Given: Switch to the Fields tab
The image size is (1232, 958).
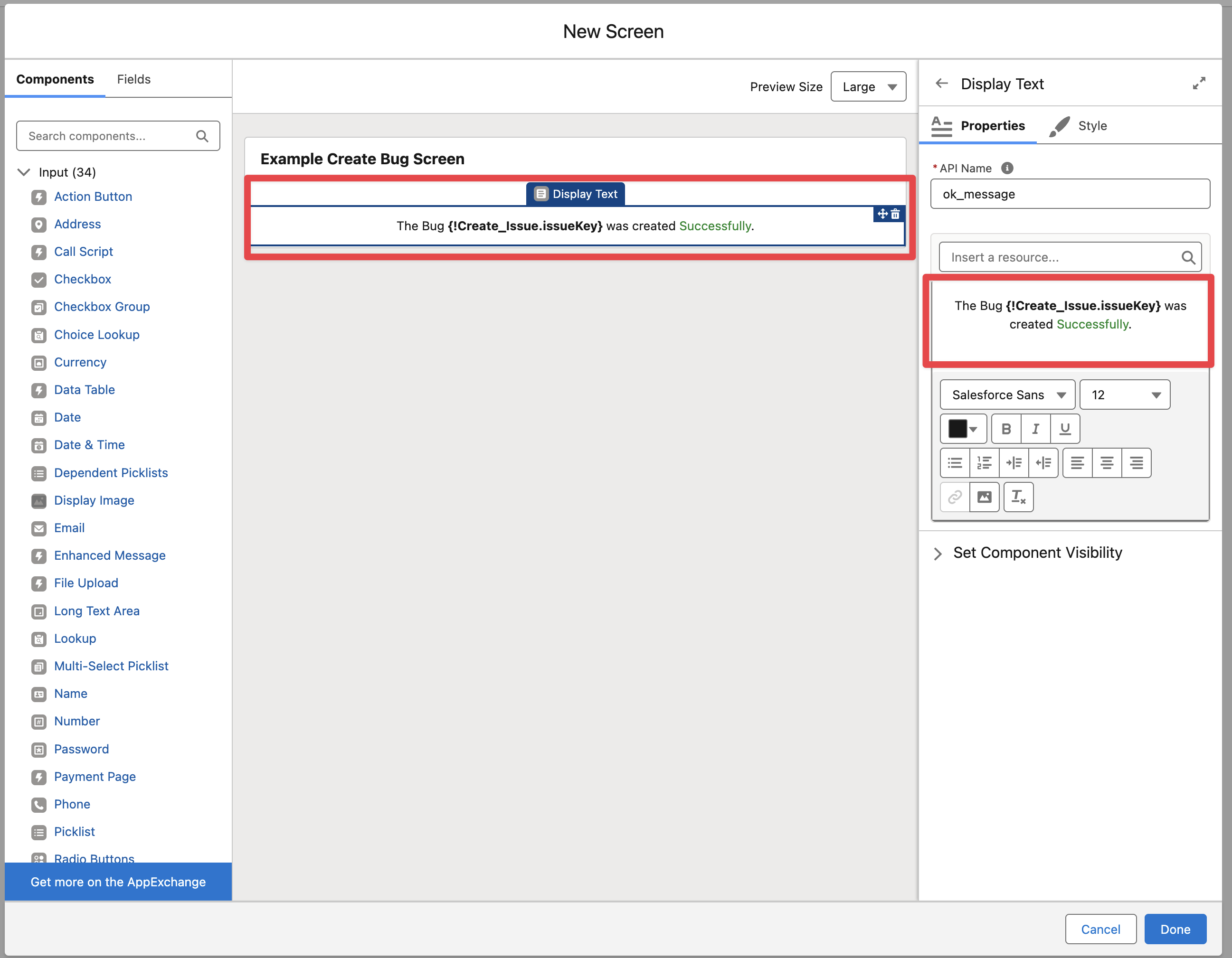Looking at the screenshot, I should click(133, 79).
